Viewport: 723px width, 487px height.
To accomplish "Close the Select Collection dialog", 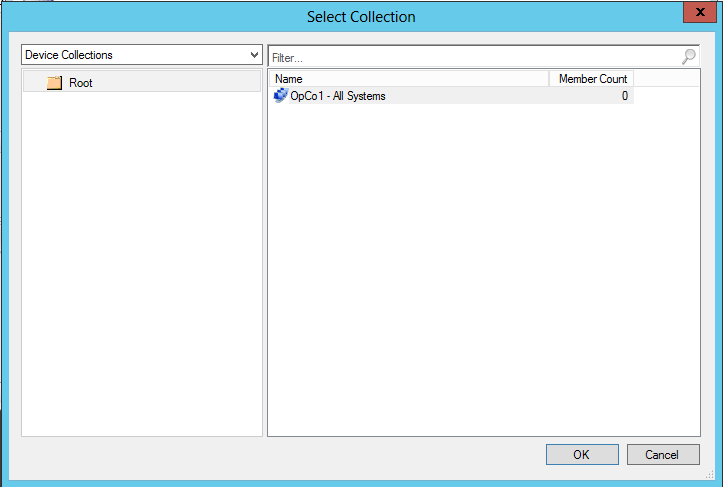I will 697,12.
